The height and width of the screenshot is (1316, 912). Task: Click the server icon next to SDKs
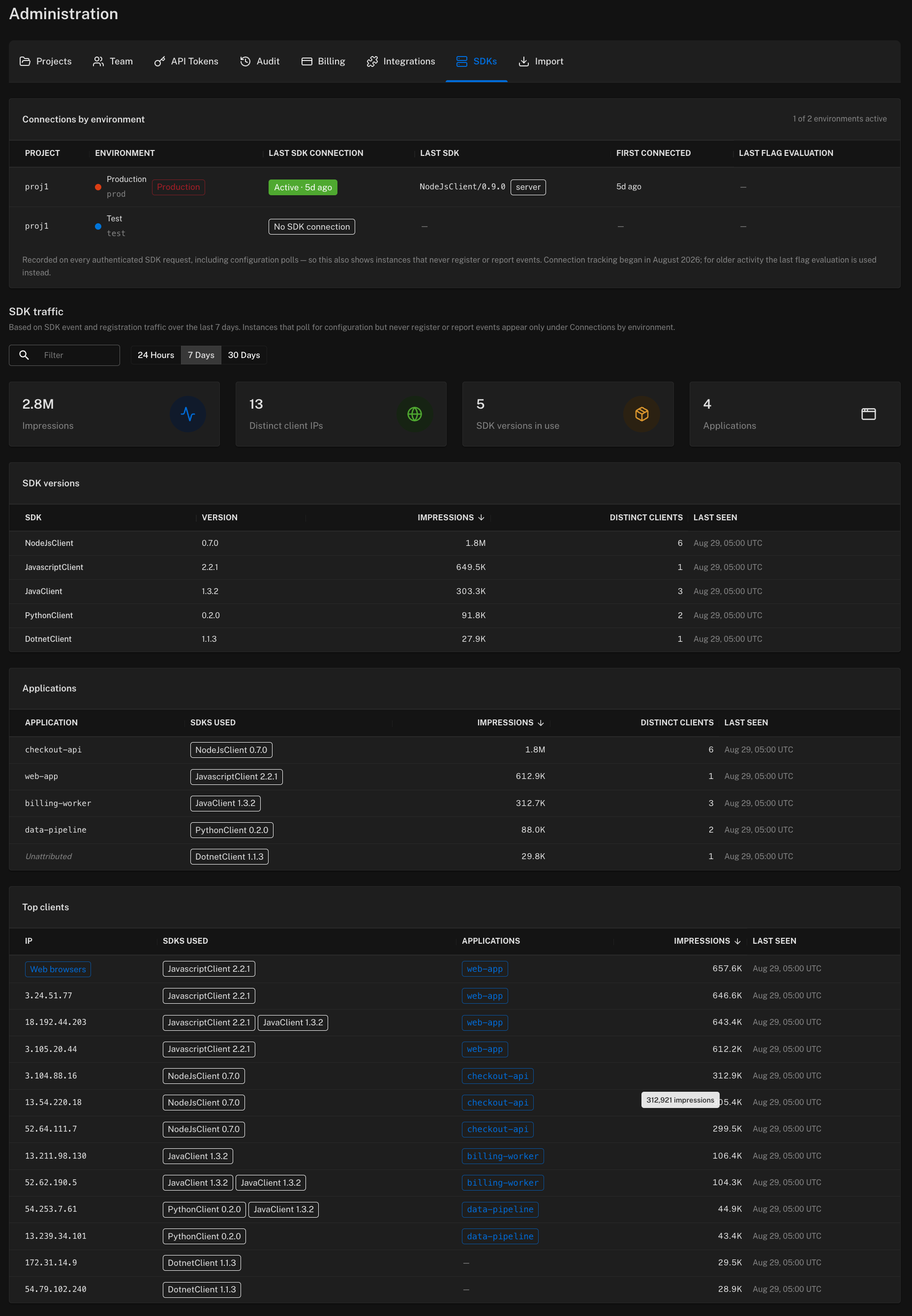[462, 61]
